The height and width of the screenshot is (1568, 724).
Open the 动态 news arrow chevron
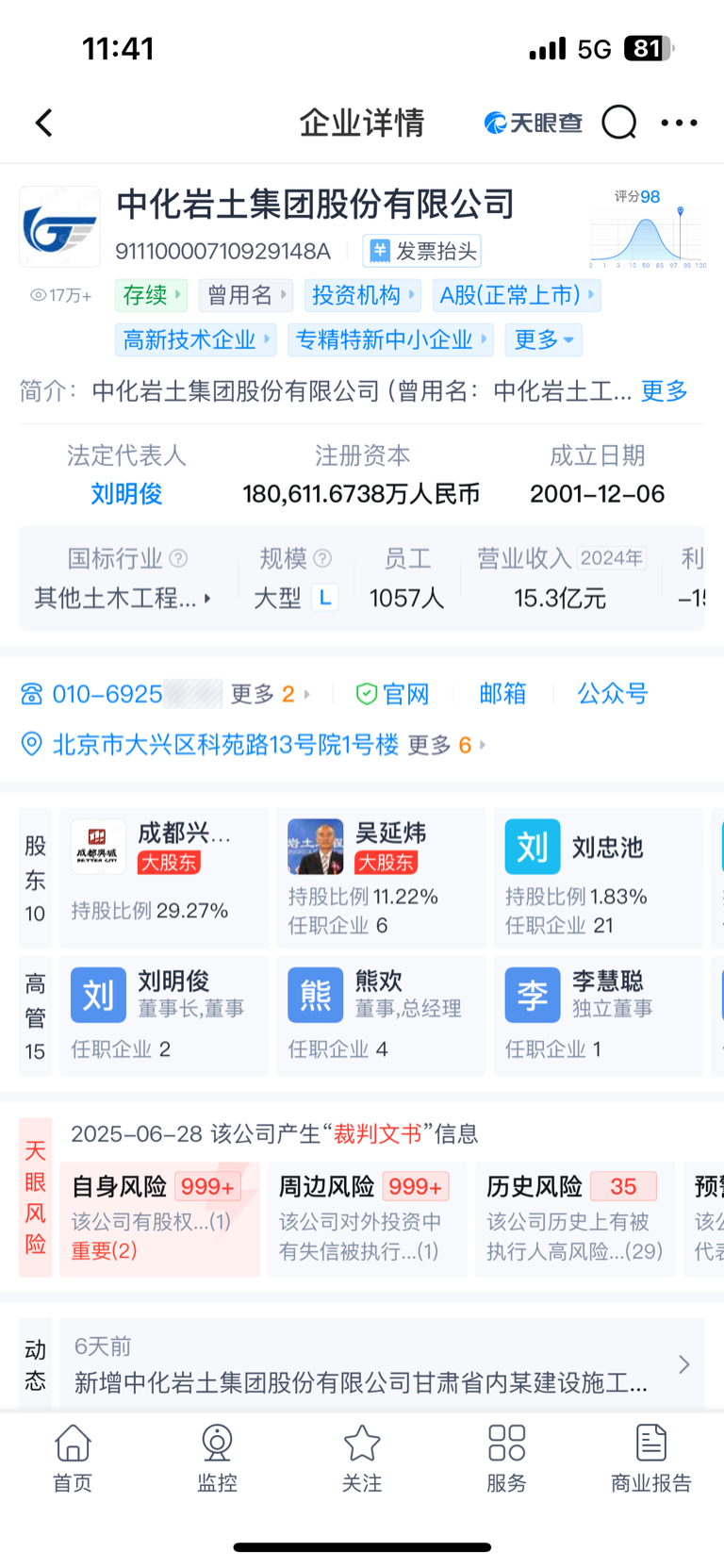684,1364
